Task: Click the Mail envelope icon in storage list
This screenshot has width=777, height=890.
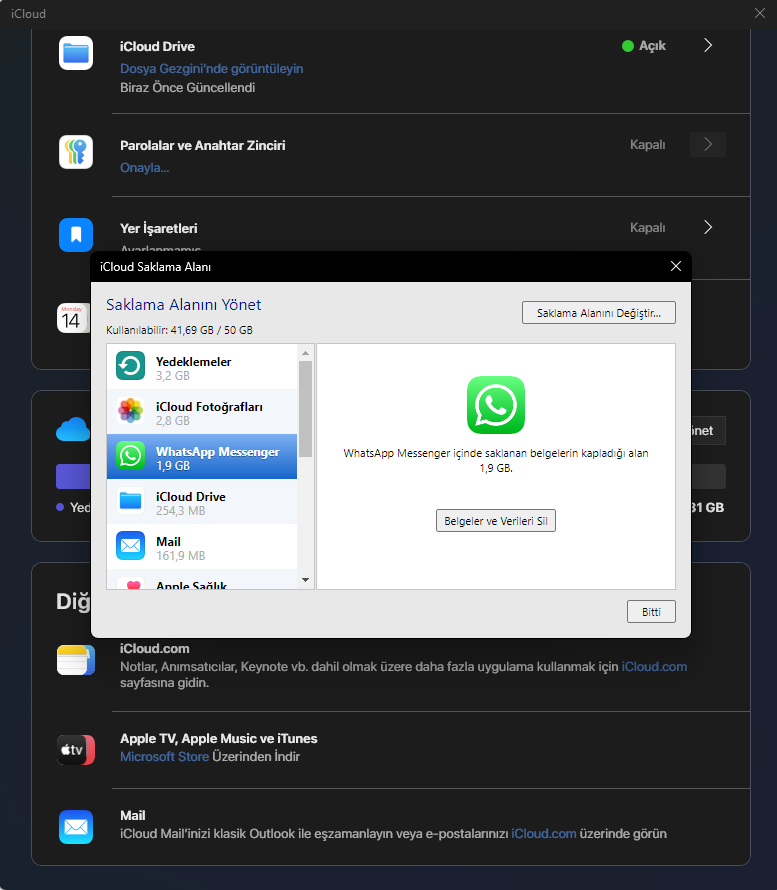Action: tap(131, 545)
